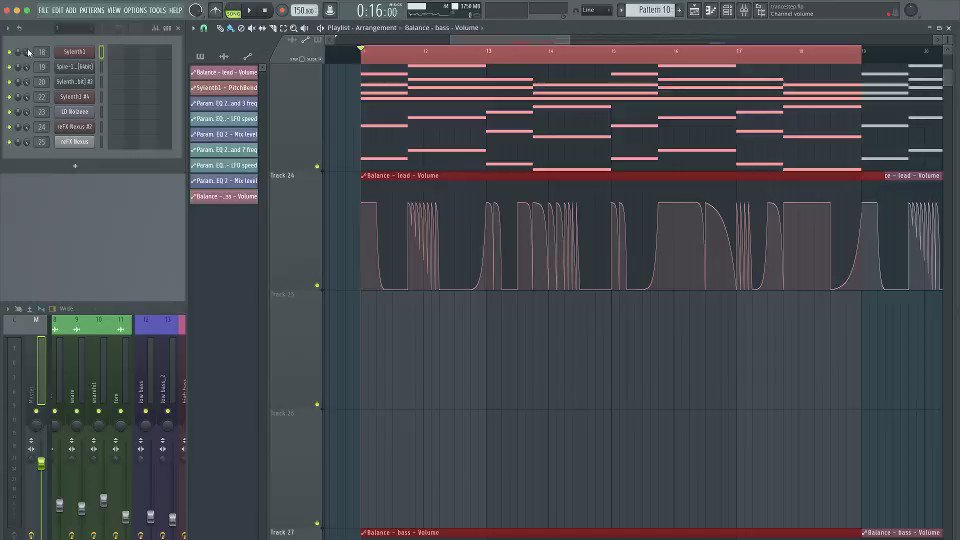Click the add channel plus button

(x=75, y=166)
